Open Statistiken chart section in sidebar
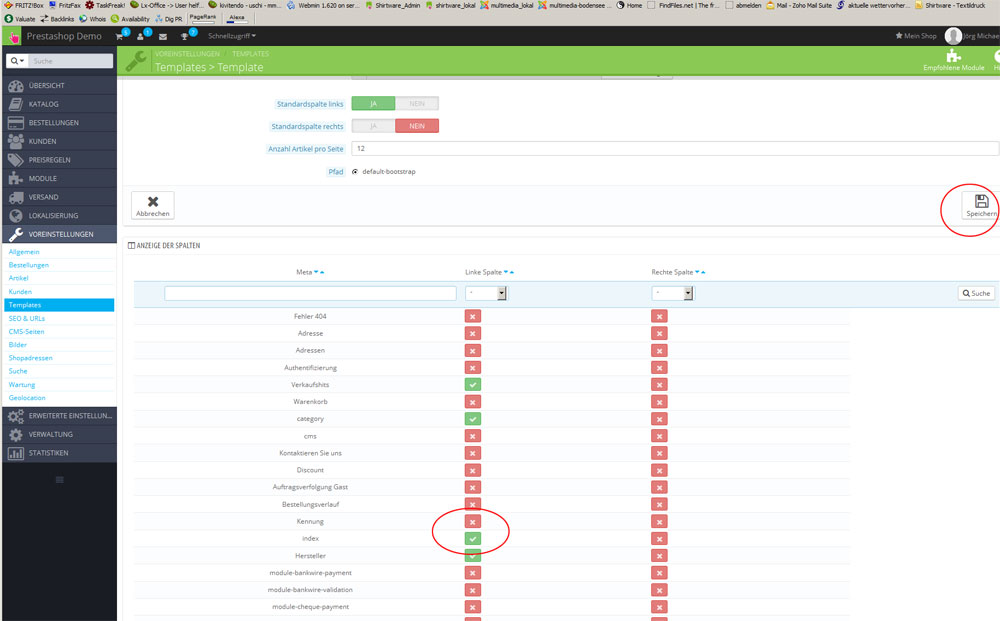Screen dimensions: 1000x621 (x=59, y=453)
